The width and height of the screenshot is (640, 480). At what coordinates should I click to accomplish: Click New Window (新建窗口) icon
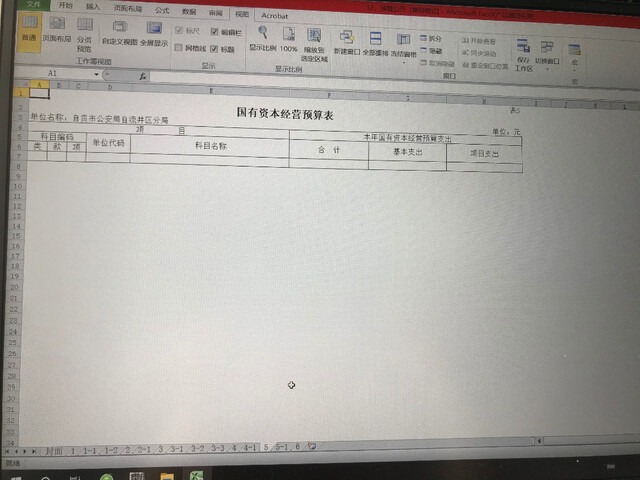(x=346, y=40)
